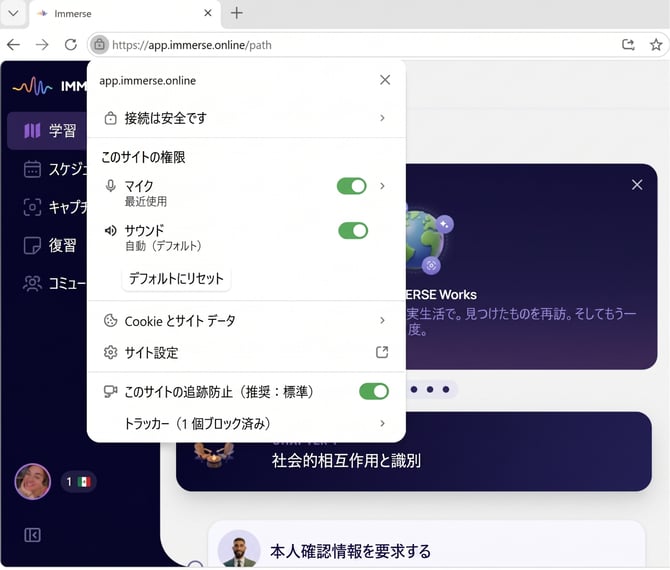This screenshot has width=670, height=570.
Task: Close the Immerse browser tab
Action: coord(208,13)
